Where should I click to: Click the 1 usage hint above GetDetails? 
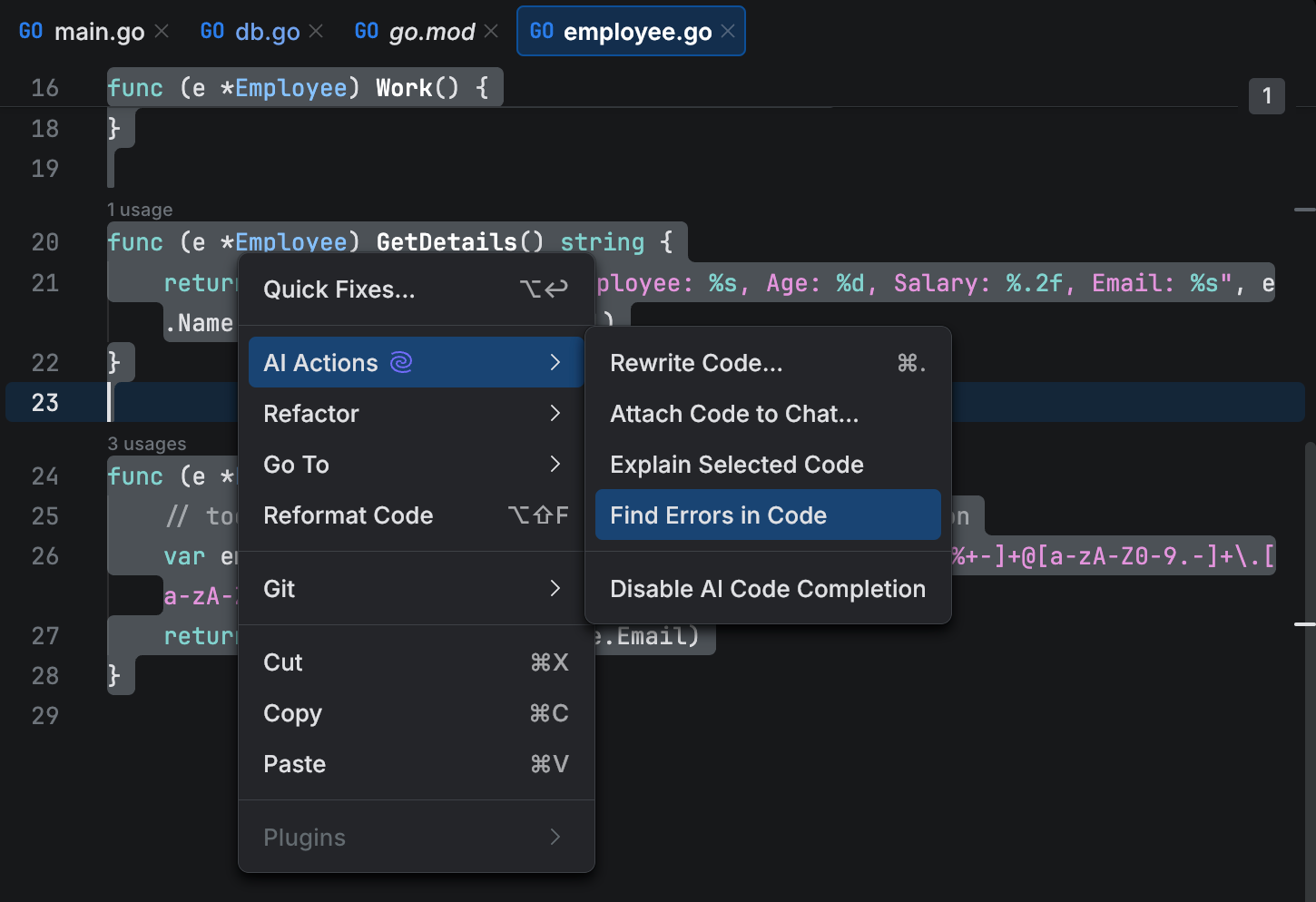point(140,210)
